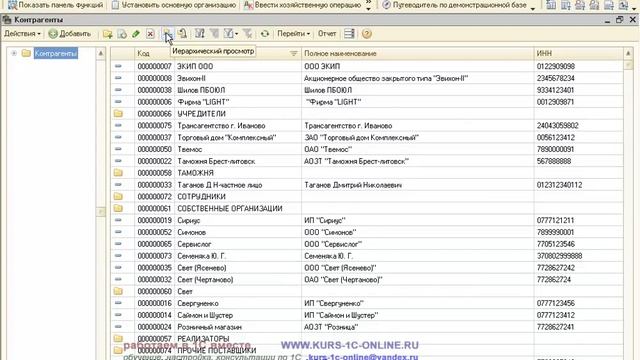Click the red X deletion mark icon
Screen dimensions: 640x360
pos(150,34)
